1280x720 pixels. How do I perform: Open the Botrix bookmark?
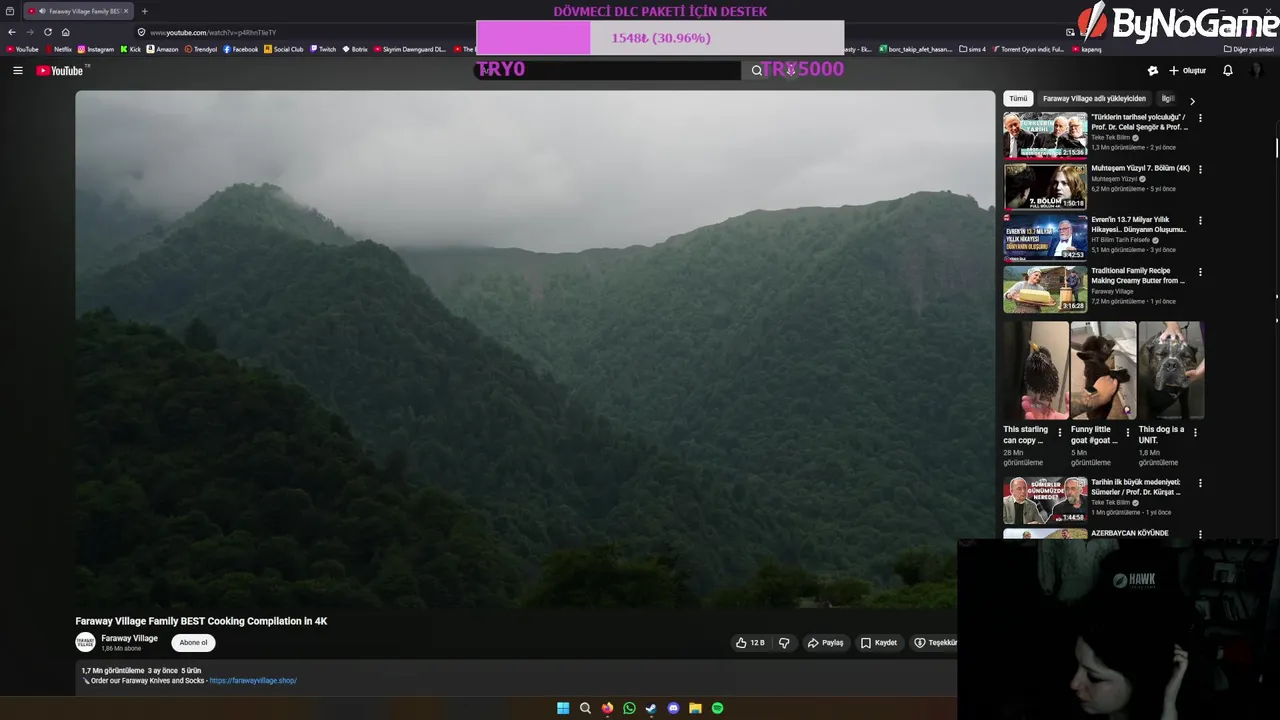[355, 49]
